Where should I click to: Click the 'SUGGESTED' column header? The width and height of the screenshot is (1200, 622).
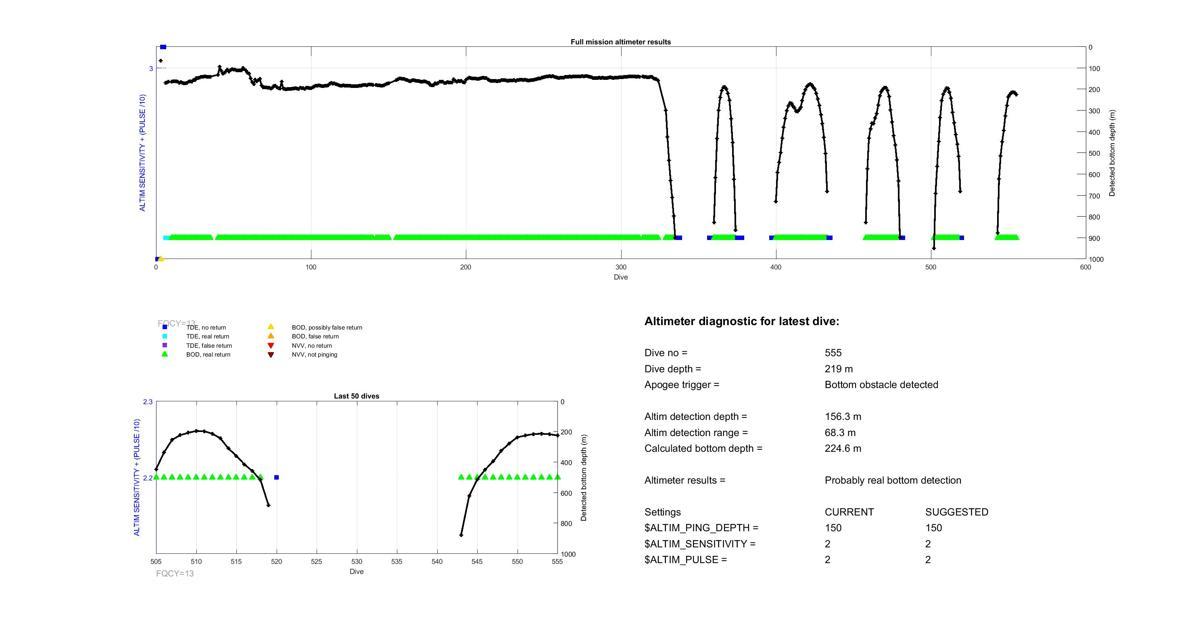(x=956, y=513)
